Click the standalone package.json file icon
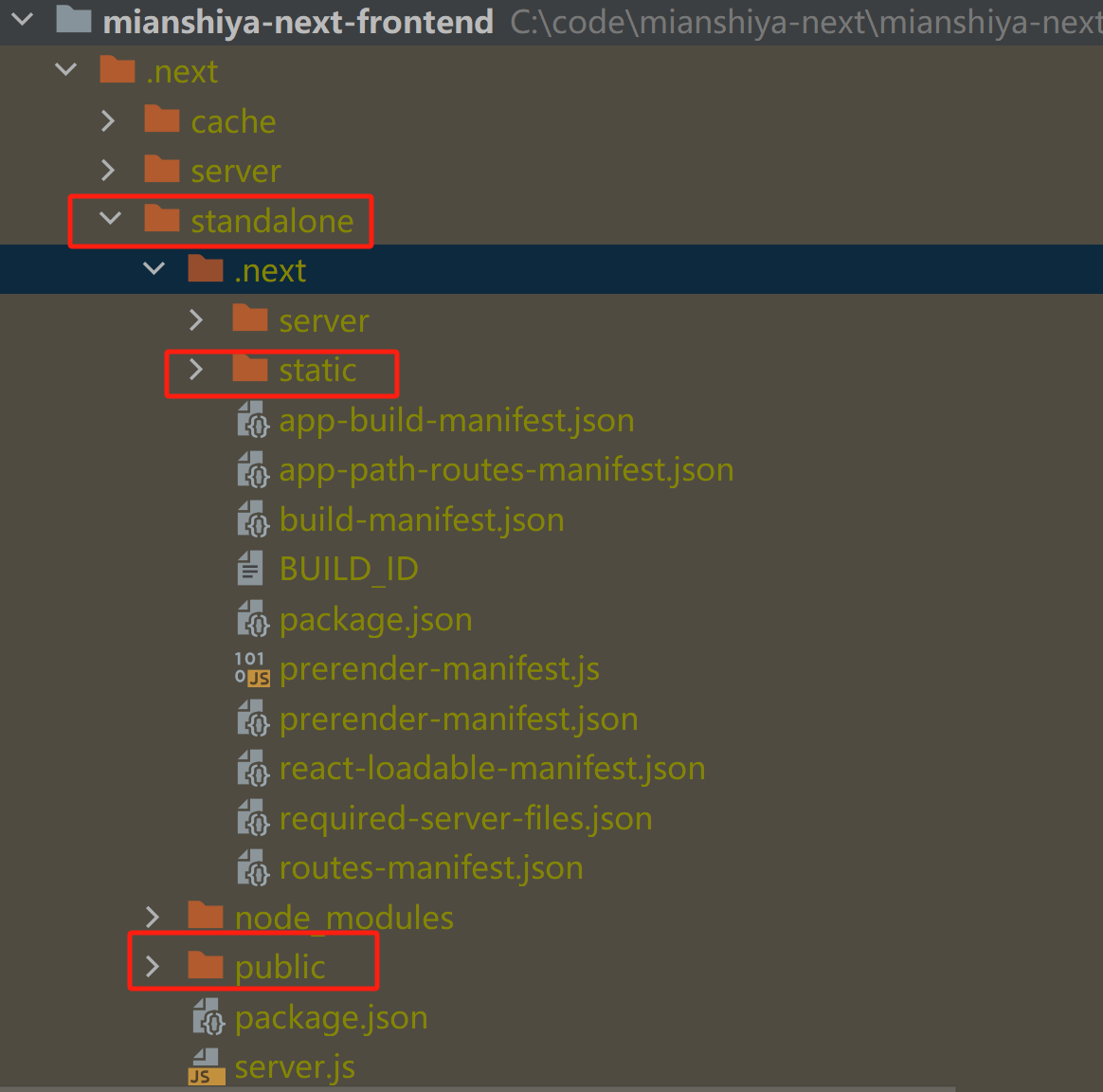Viewport: 1103px width, 1092px height. click(x=208, y=1017)
